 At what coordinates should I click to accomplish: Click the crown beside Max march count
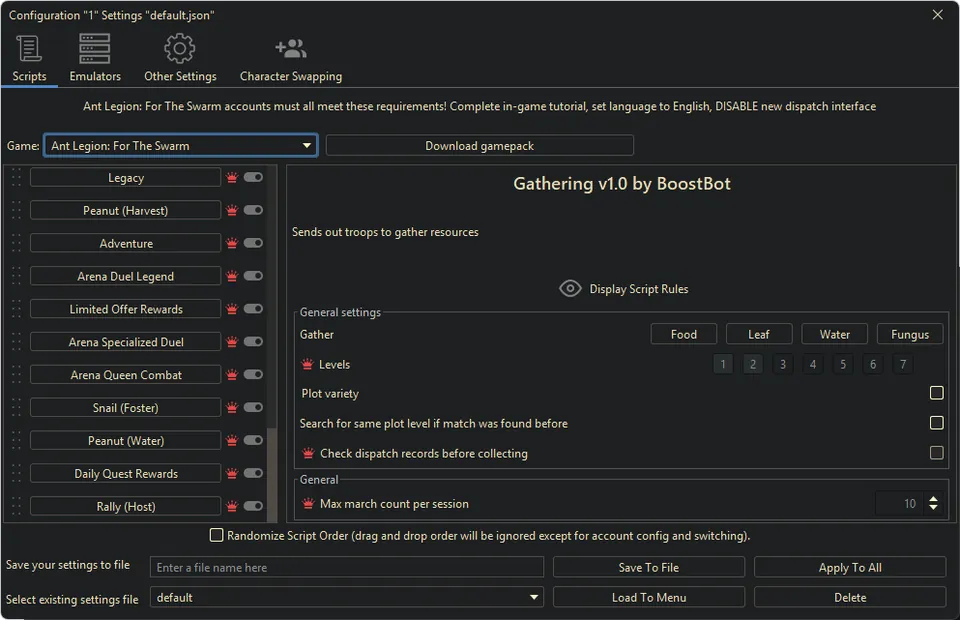pyautogui.click(x=309, y=504)
